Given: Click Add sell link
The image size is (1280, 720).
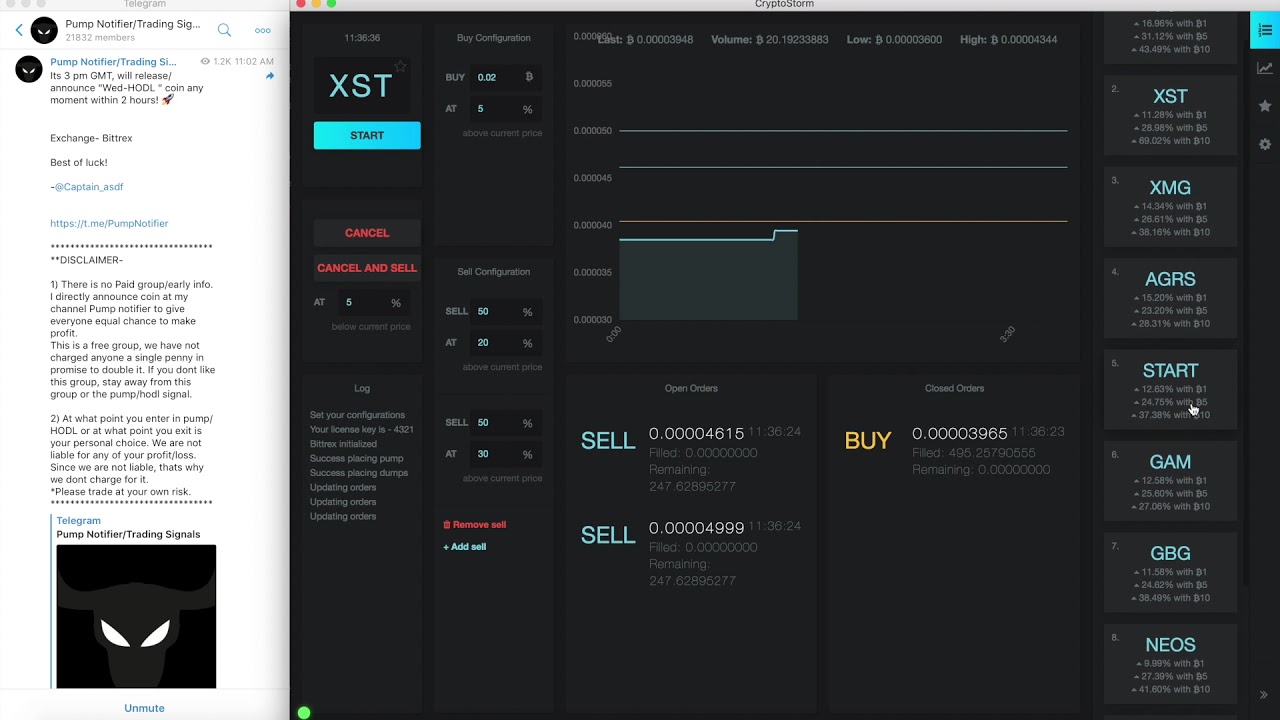Looking at the screenshot, I should coord(465,546).
